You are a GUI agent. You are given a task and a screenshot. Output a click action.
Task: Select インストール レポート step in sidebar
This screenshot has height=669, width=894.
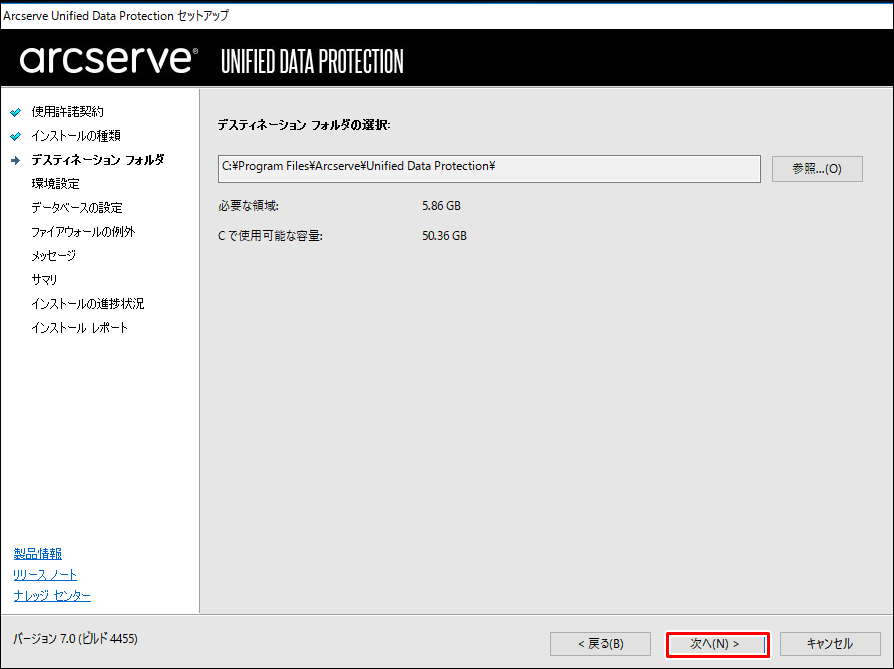click(x=79, y=327)
